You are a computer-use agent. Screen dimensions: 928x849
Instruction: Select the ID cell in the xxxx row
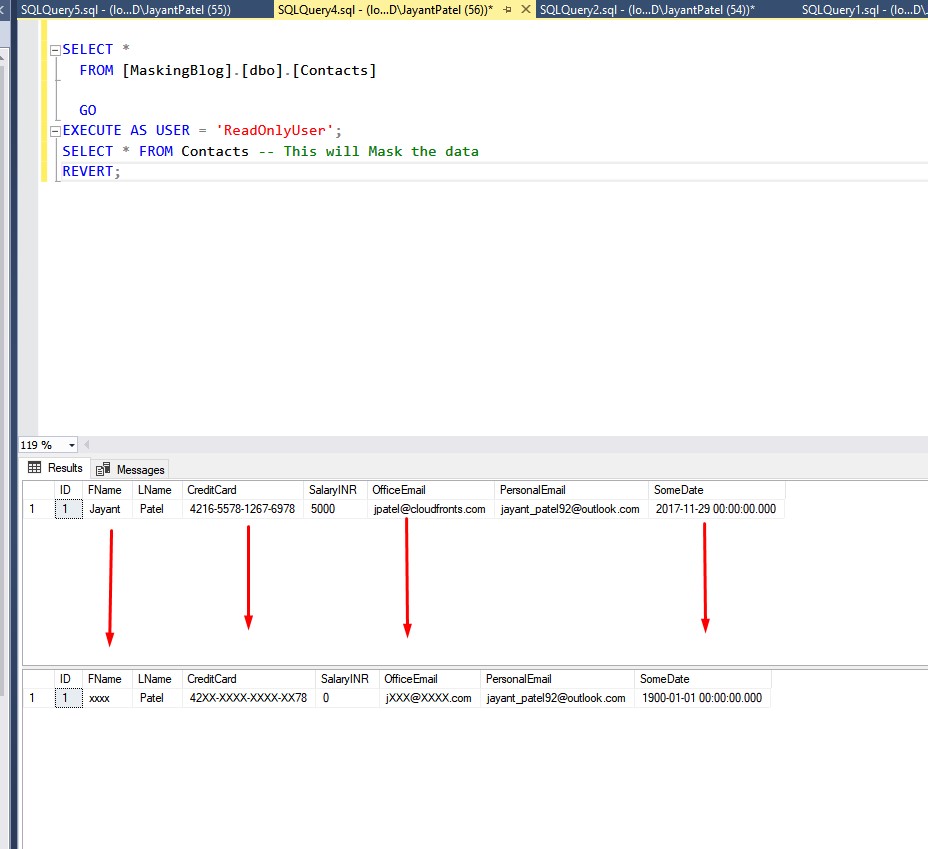tap(69, 698)
